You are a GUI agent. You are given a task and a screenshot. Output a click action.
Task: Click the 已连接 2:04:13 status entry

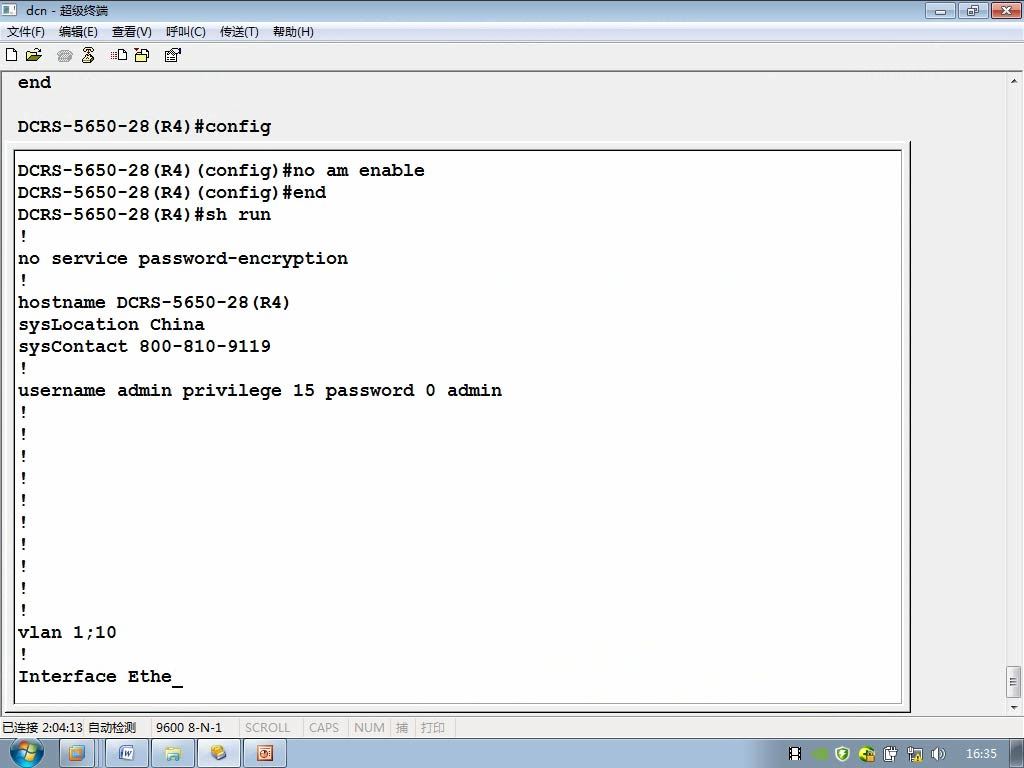click(x=42, y=727)
